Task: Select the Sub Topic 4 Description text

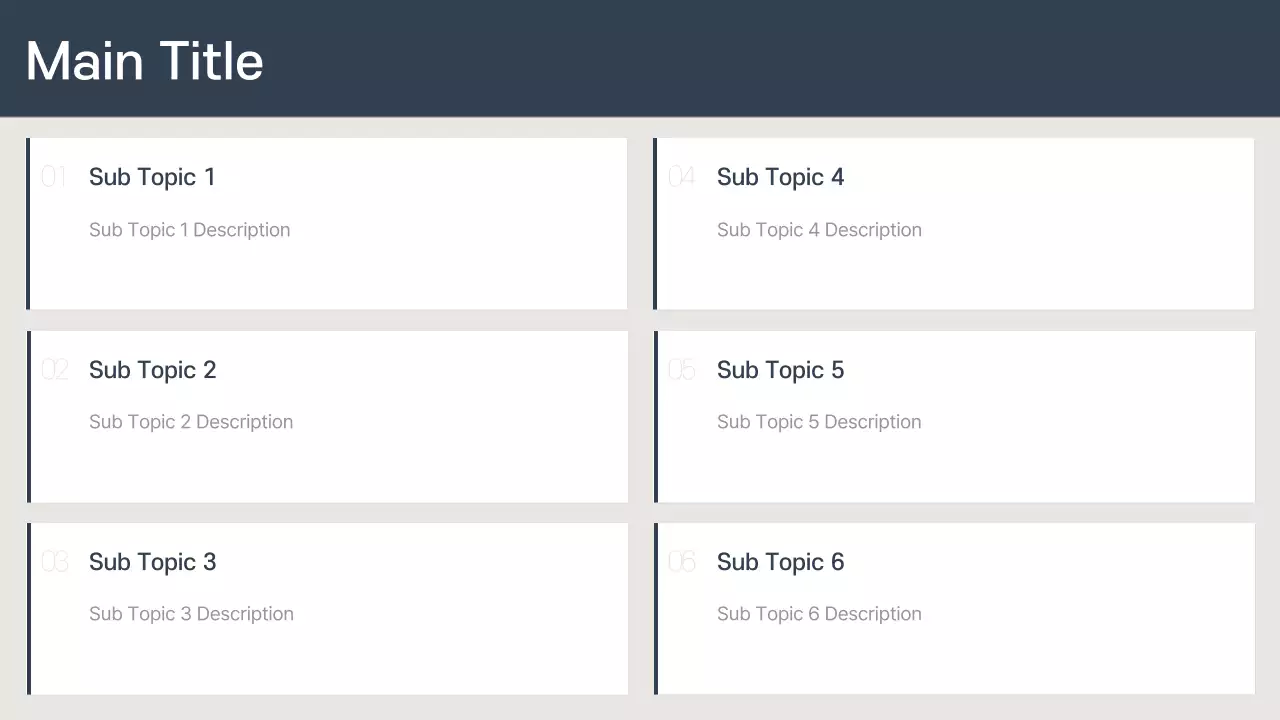Action: click(x=819, y=230)
